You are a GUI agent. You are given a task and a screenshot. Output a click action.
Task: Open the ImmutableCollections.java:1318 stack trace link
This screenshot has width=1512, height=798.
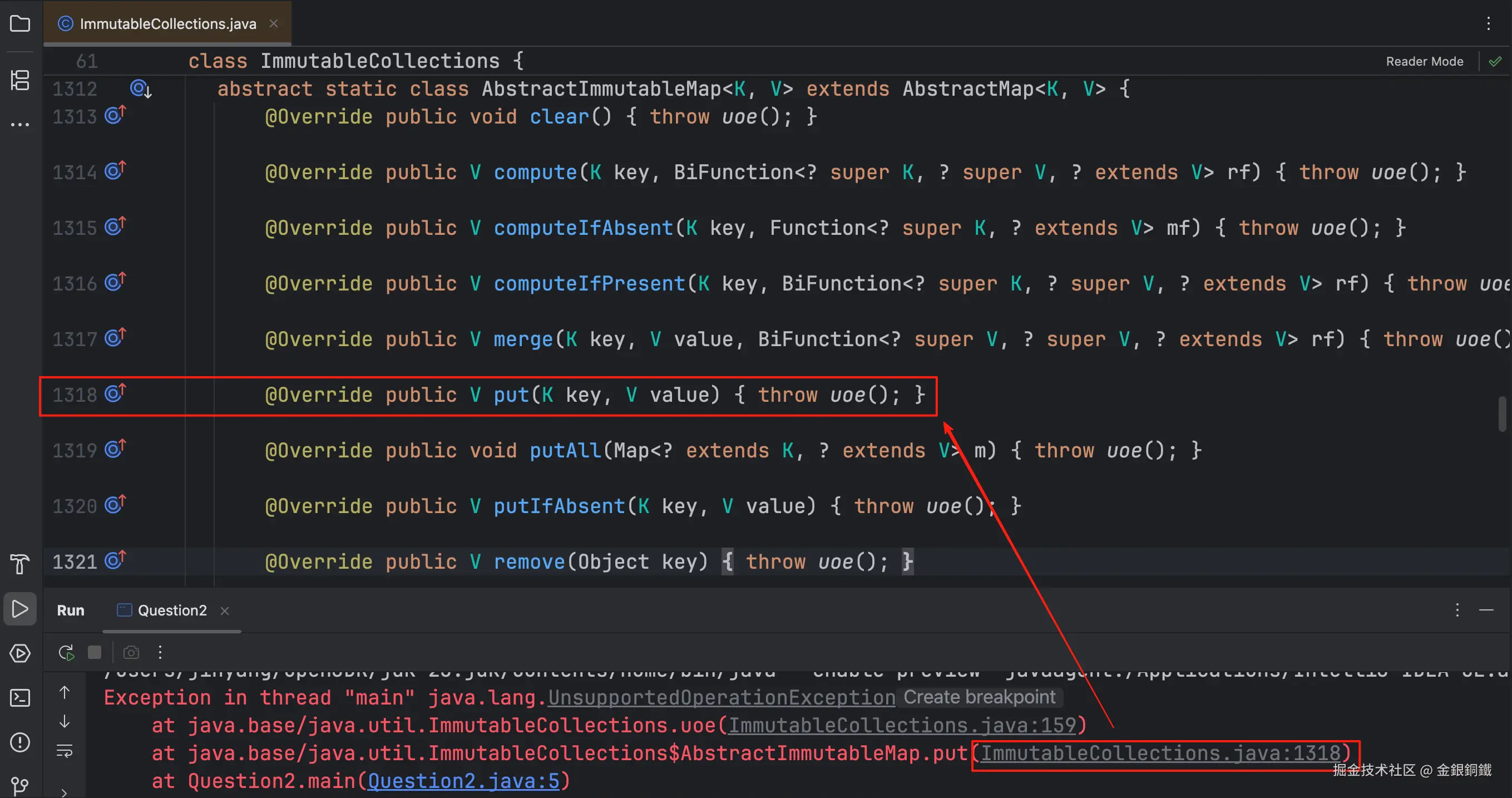[1160, 753]
